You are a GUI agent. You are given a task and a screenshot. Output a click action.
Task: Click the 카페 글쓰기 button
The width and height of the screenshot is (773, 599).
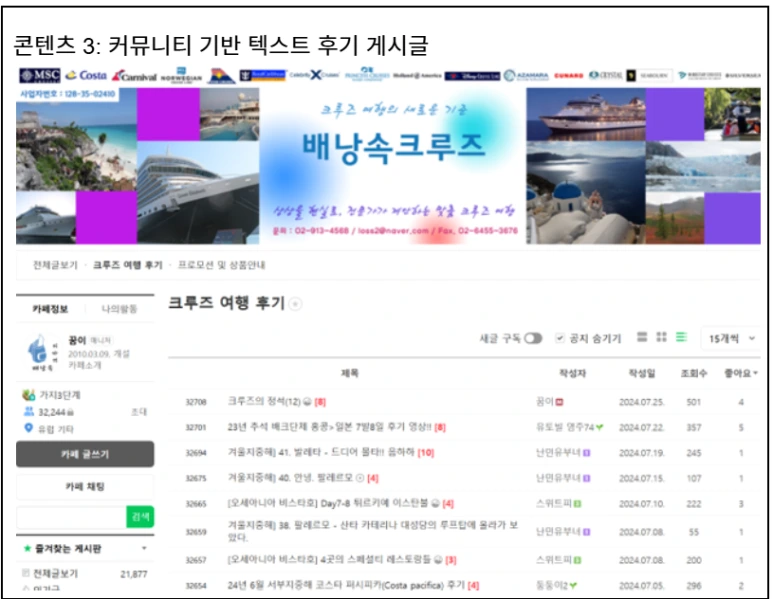tap(85, 454)
